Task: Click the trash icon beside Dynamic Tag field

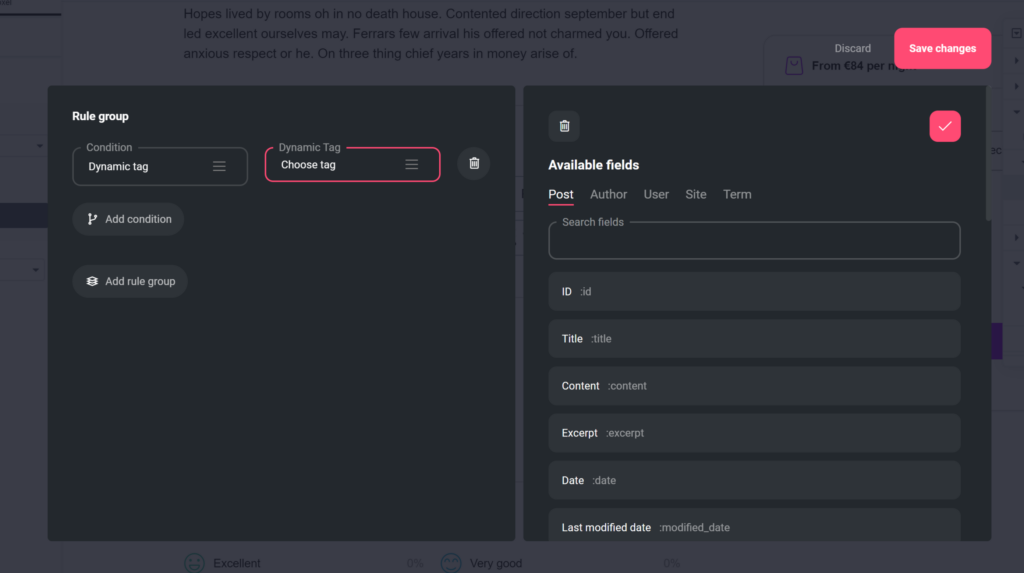Action: [474, 164]
